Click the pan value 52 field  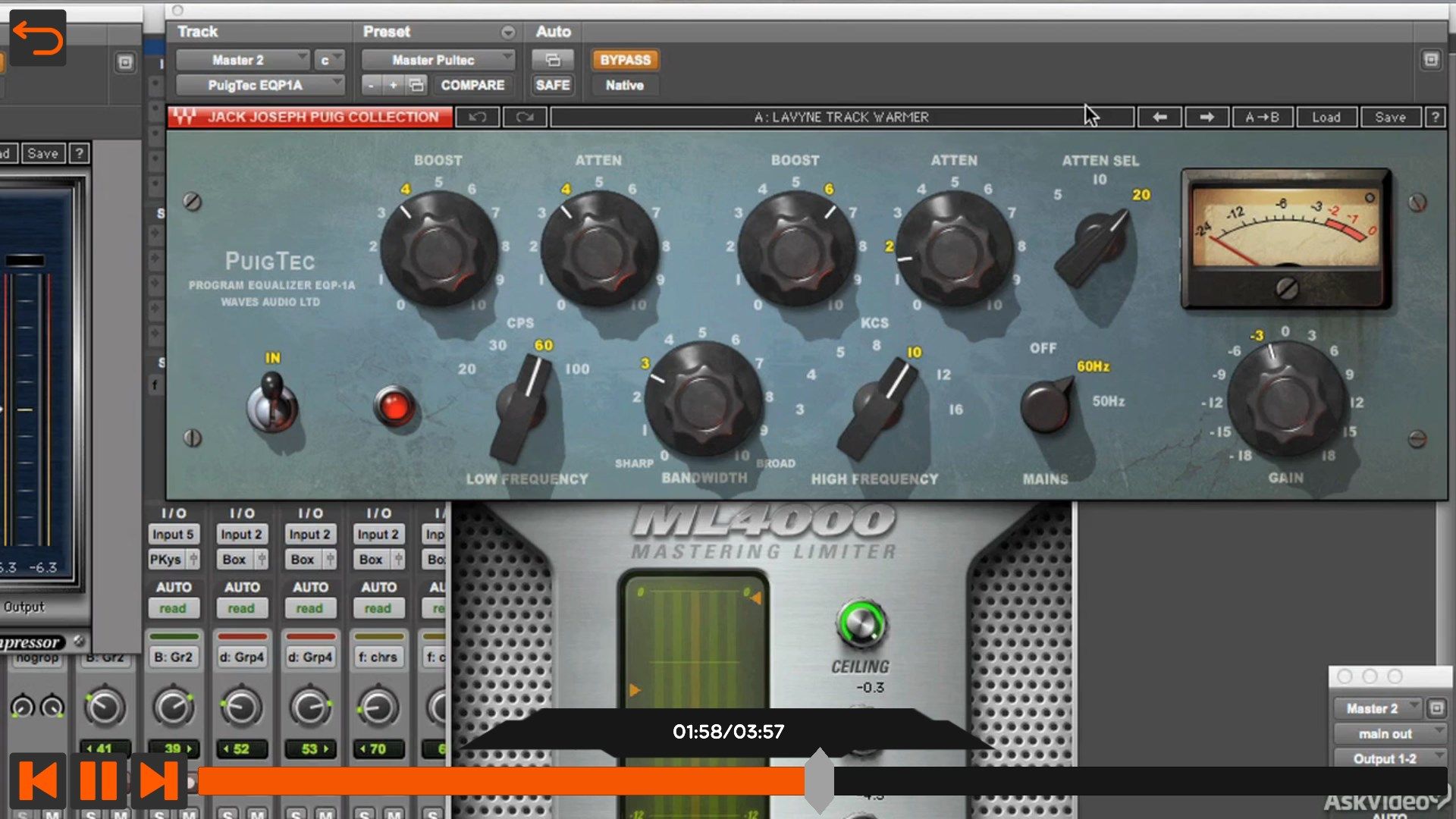pyautogui.click(x=241, y=748)
